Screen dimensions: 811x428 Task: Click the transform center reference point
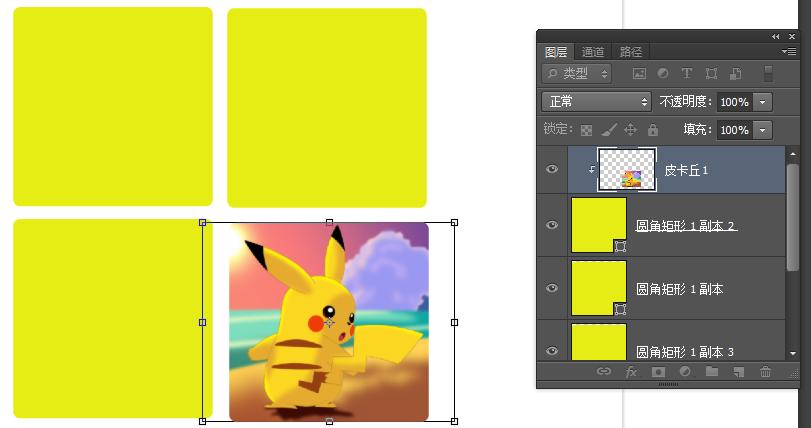329,323
